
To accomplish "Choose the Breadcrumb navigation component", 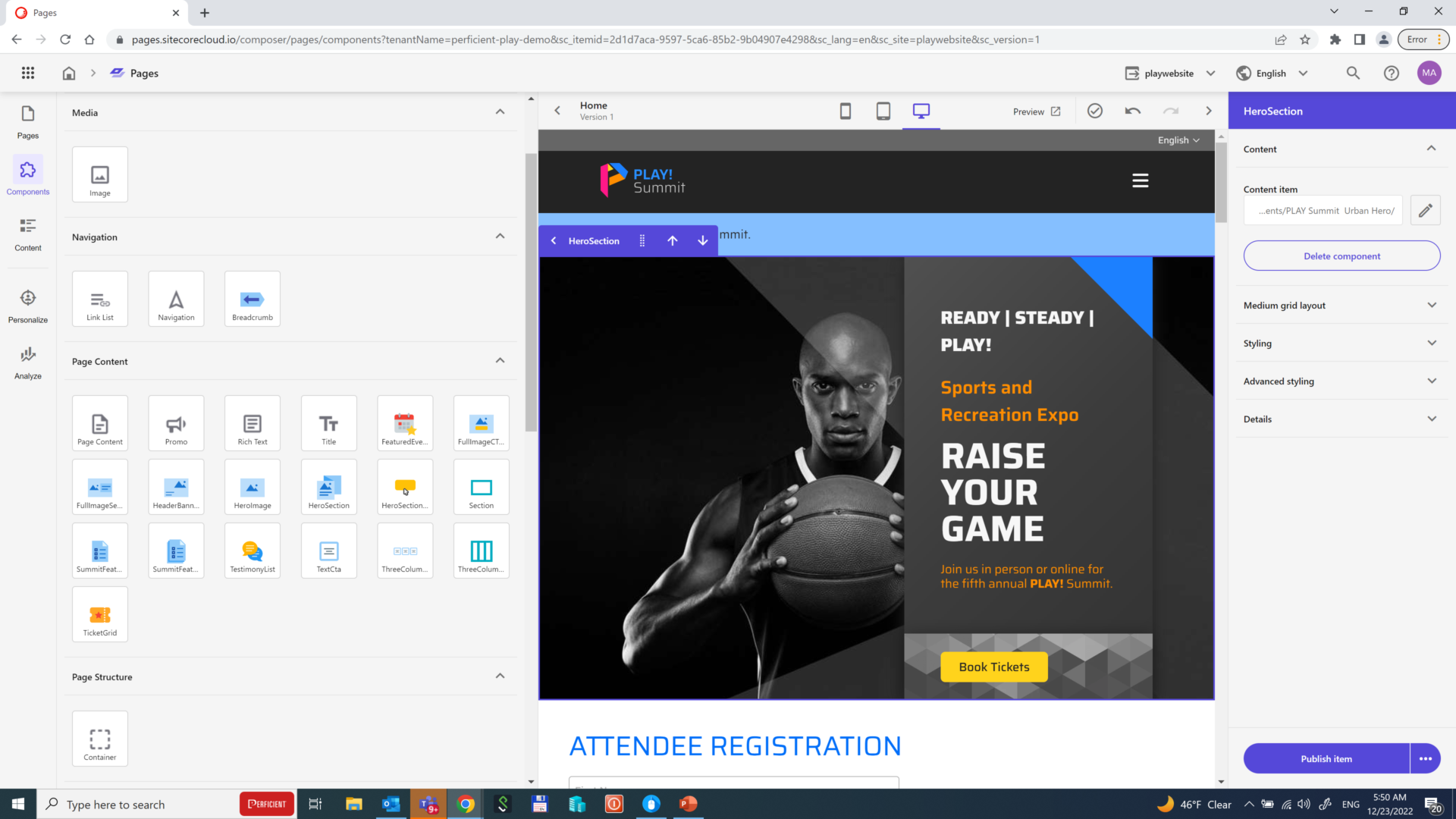I will [253, 299].
